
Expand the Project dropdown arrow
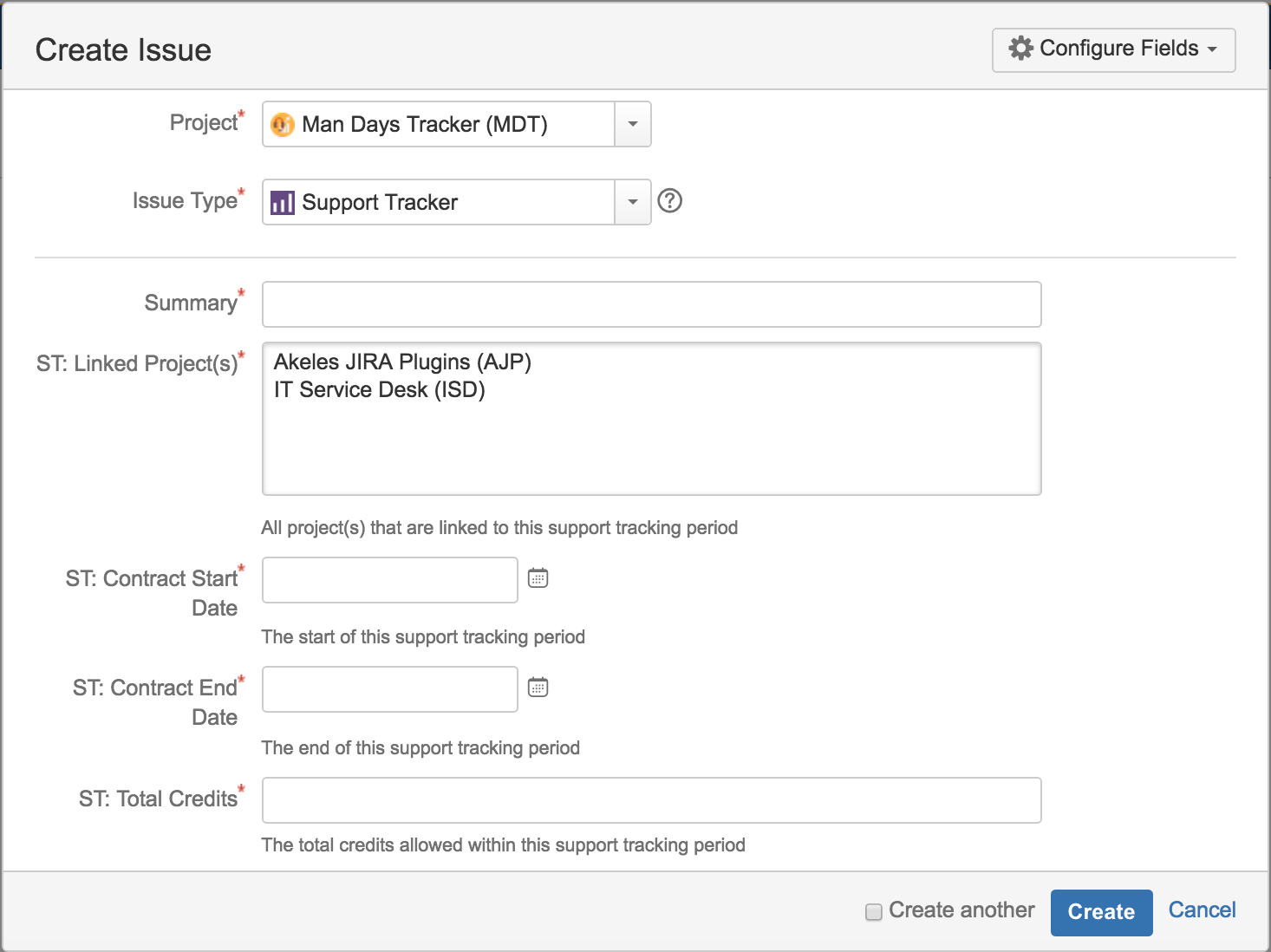(633, 125)
